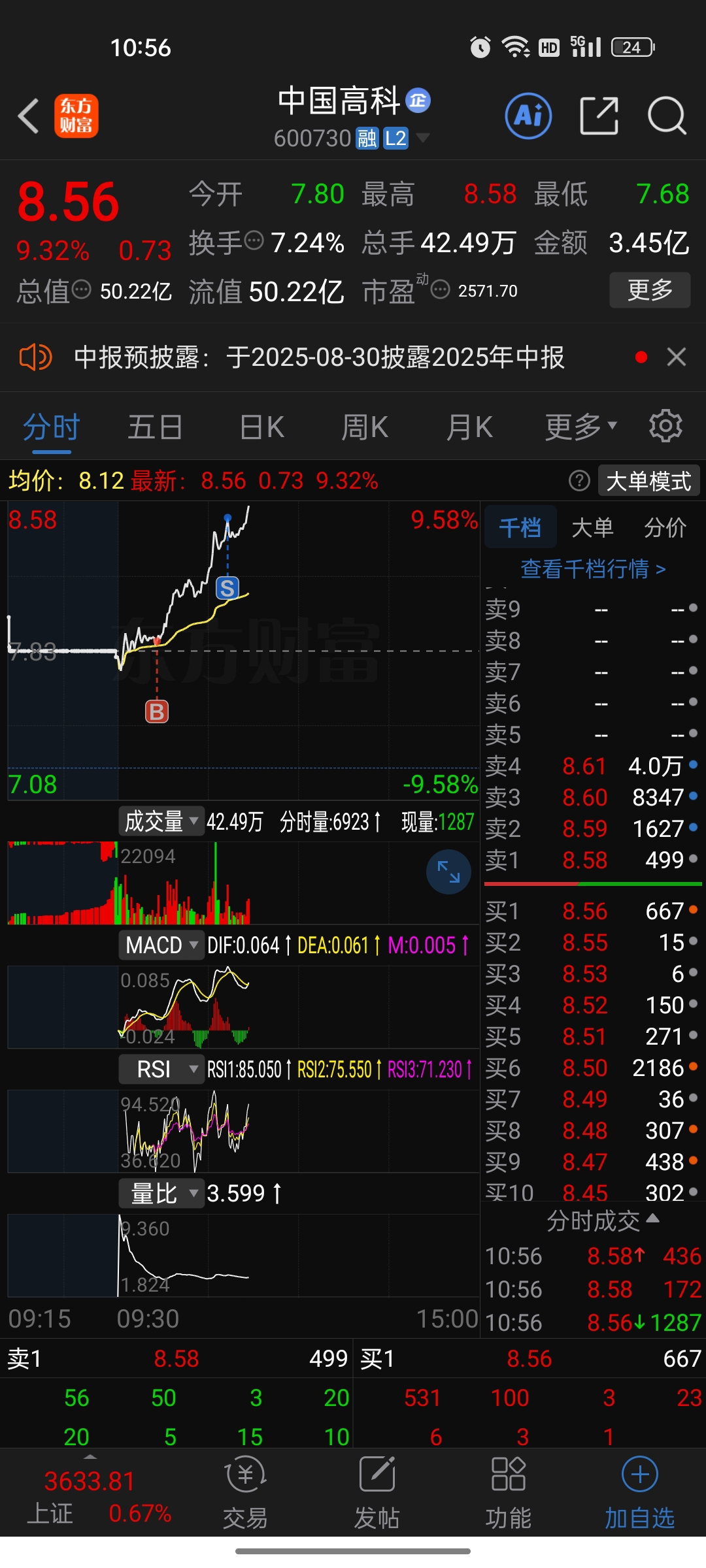Tap the info icon next to 总值
Screen dimensions: 706x1568
tap(81, 289)
